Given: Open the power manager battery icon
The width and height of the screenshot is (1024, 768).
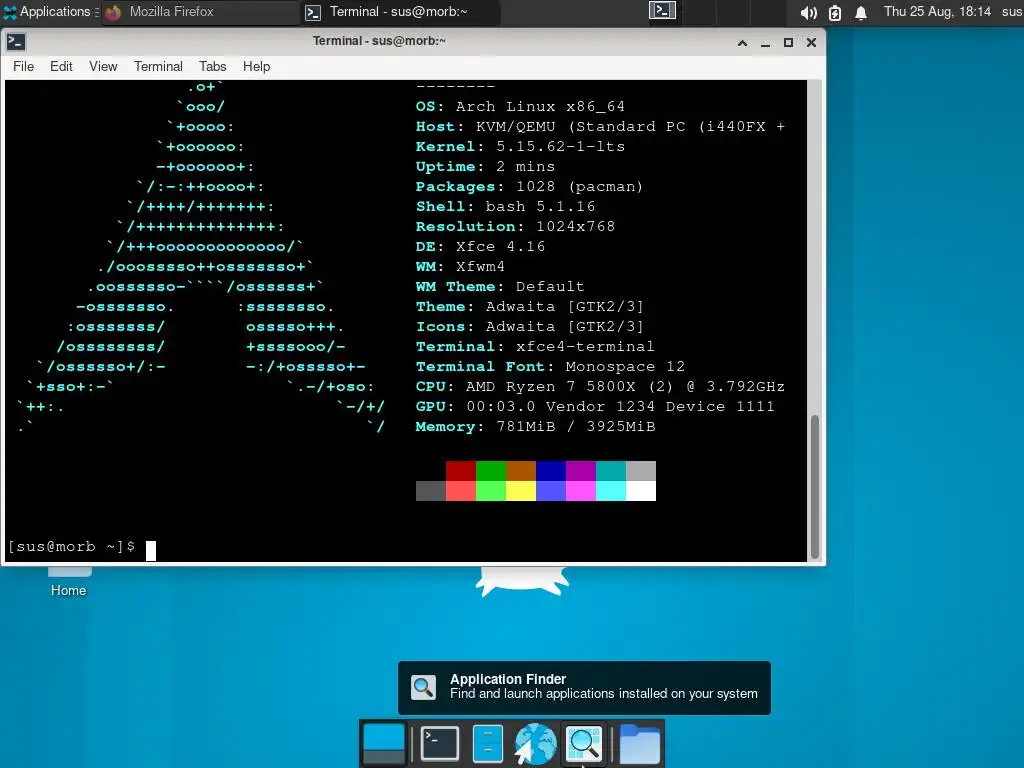Looking at the screenshot, I should click(835, 13).
